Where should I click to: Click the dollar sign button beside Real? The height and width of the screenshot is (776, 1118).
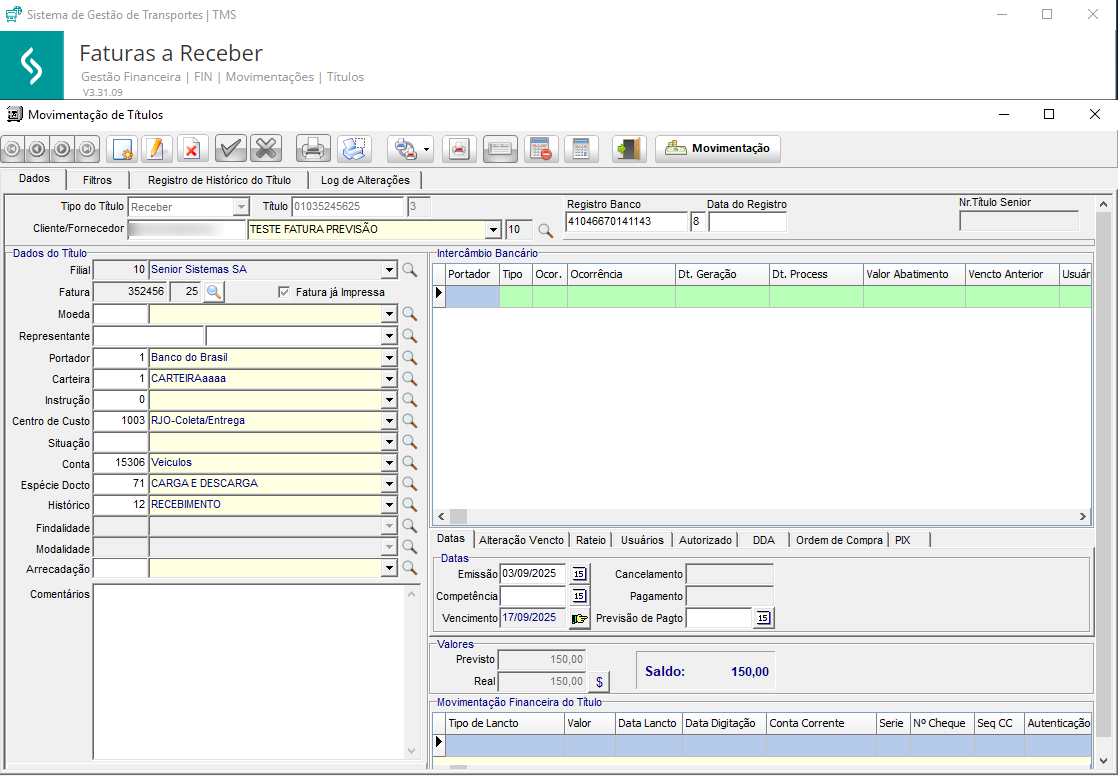pos(599,682)
